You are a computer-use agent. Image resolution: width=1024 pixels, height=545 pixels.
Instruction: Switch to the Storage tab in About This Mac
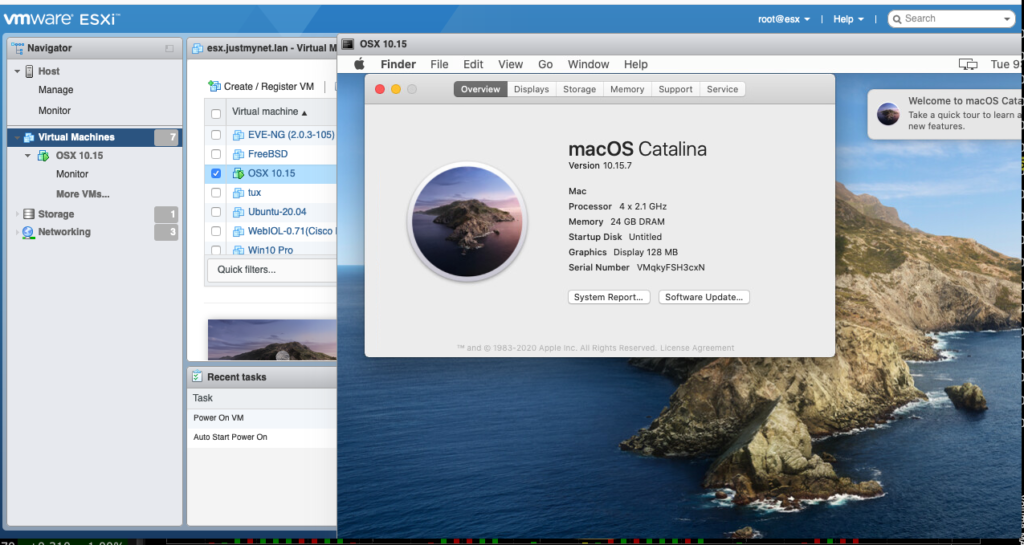tap(579, 89)
